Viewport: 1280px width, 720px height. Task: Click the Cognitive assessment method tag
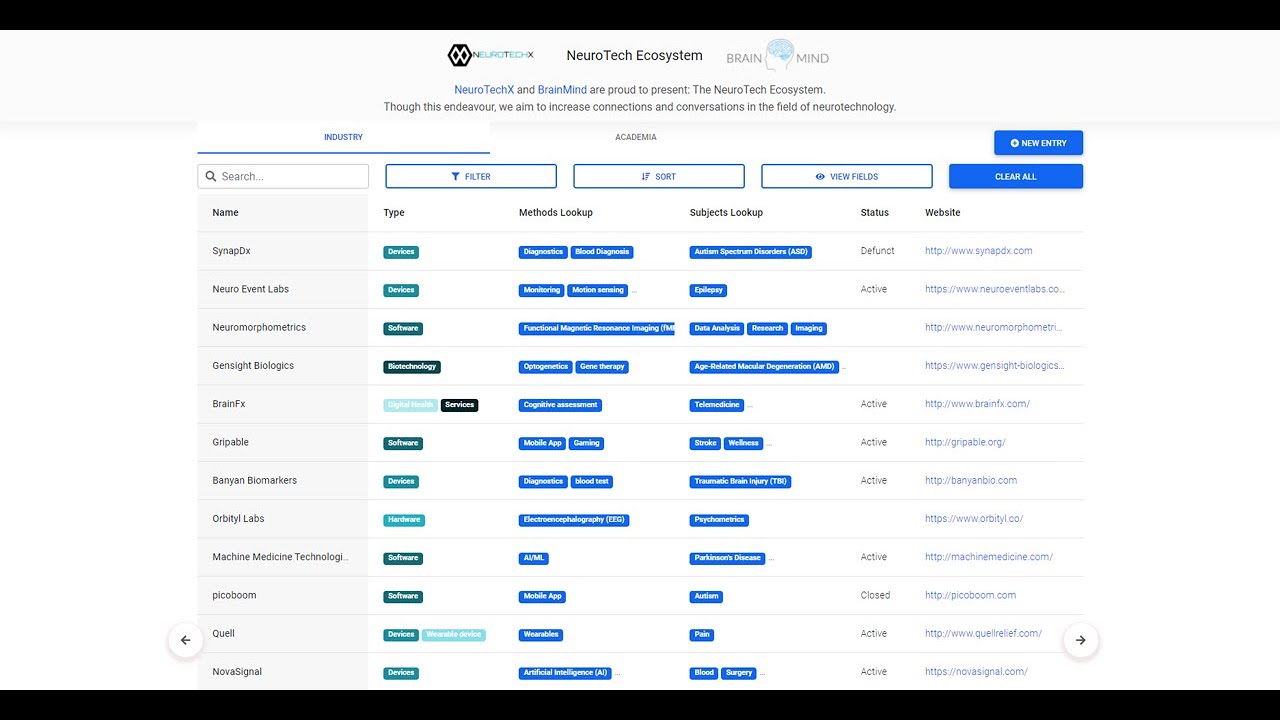tap(560, 405)
